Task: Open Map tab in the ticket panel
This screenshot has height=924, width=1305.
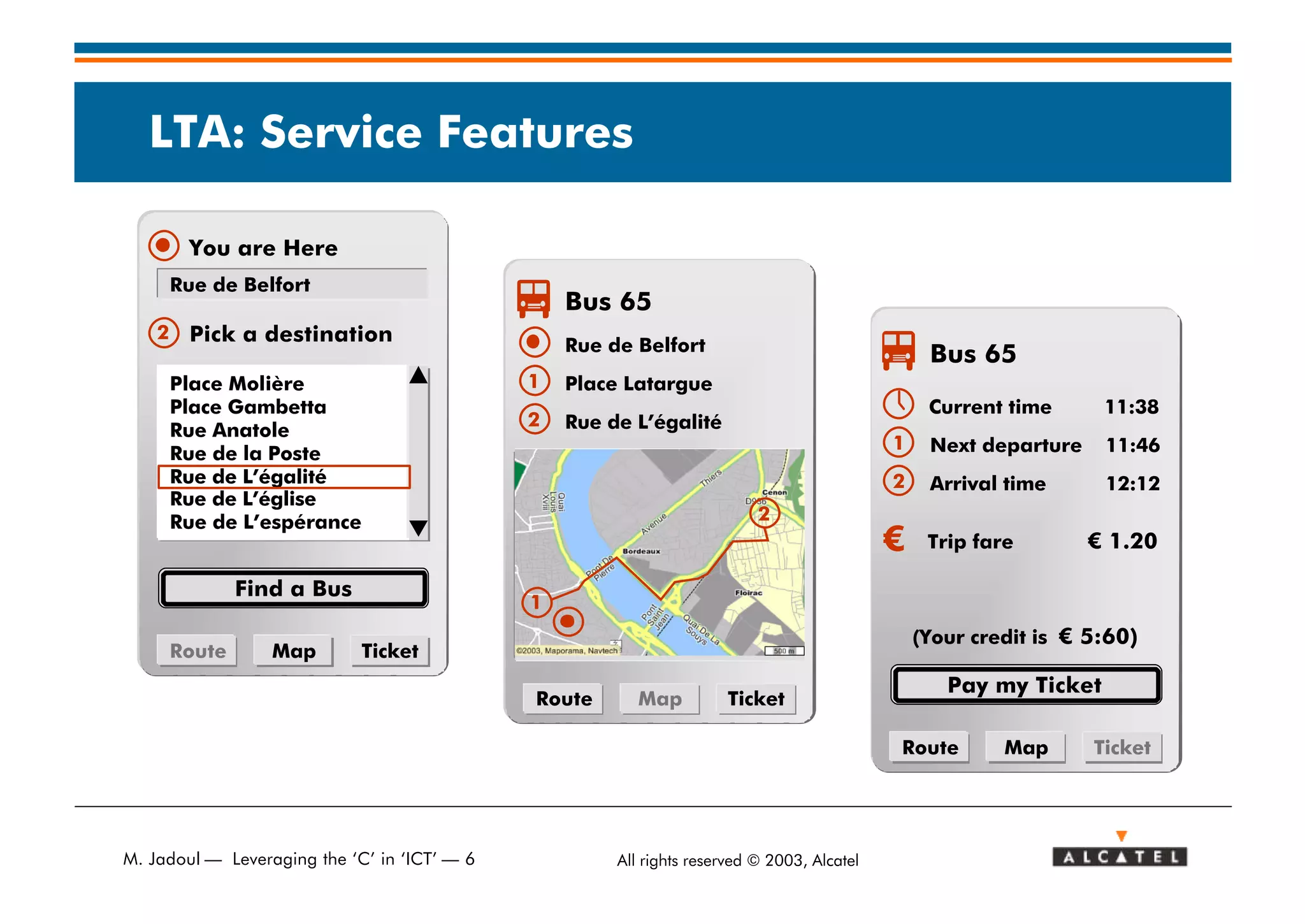Action: 1027,747
